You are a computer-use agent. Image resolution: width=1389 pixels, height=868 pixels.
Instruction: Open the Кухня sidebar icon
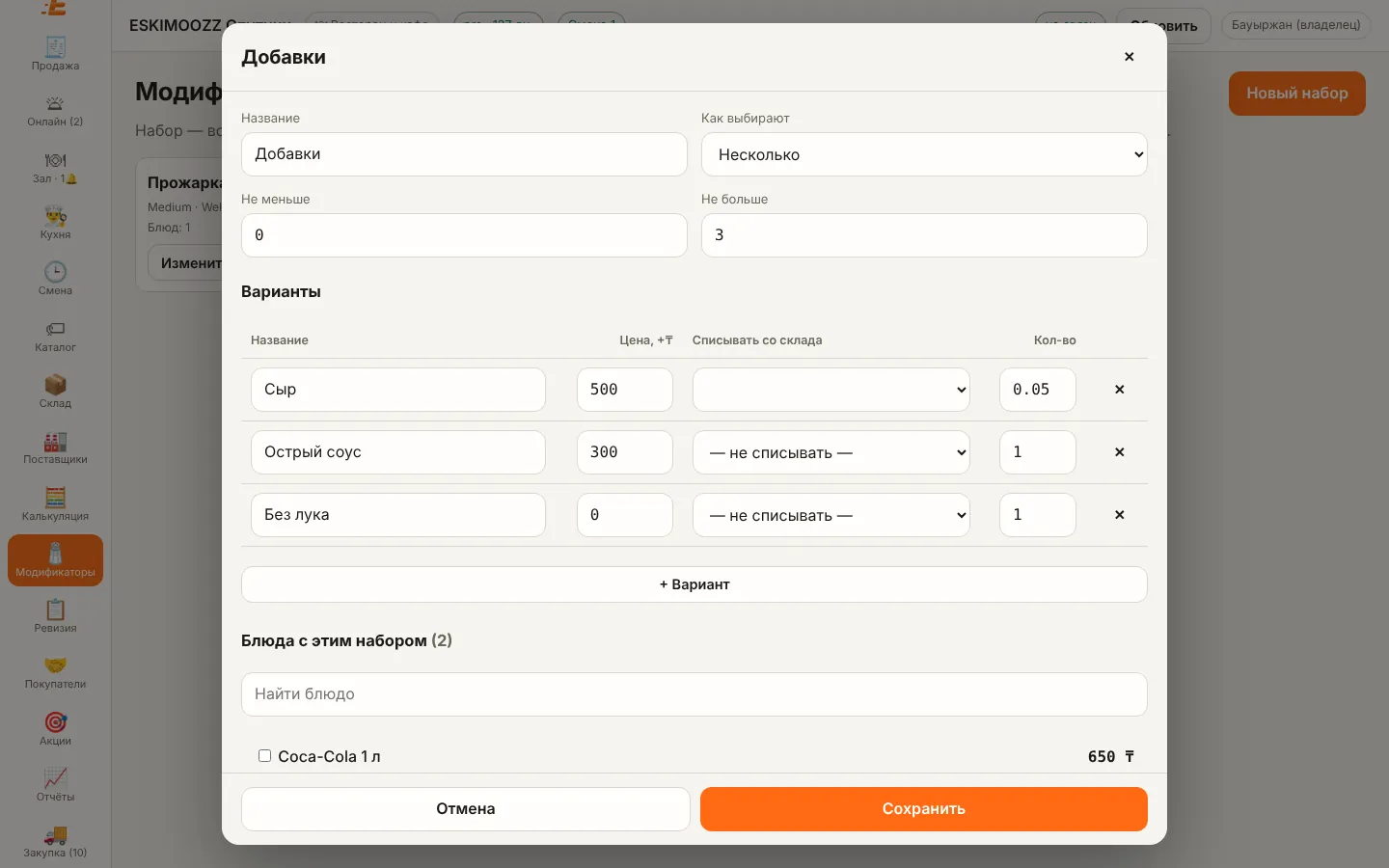55,222
